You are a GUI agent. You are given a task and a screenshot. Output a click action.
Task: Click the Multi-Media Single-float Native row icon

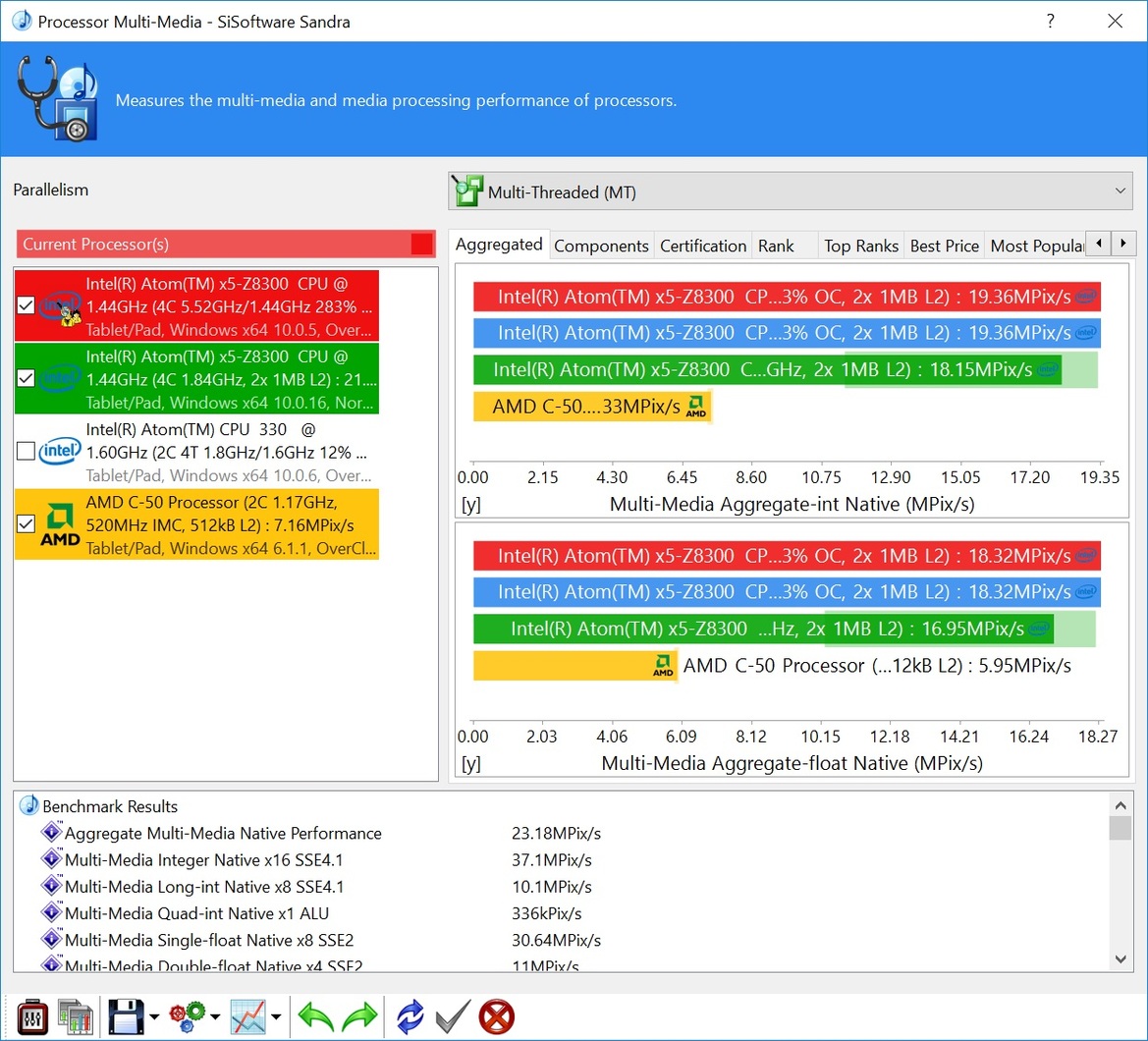coord(51,939)
